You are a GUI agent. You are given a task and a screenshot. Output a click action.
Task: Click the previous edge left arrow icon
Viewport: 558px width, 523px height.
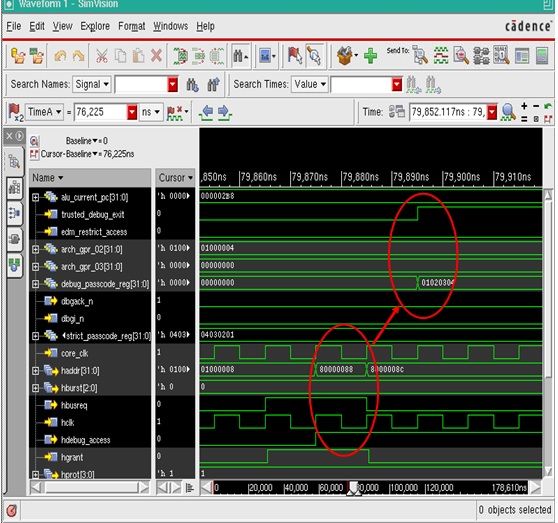pyautogui.click(x=206, y=112)
